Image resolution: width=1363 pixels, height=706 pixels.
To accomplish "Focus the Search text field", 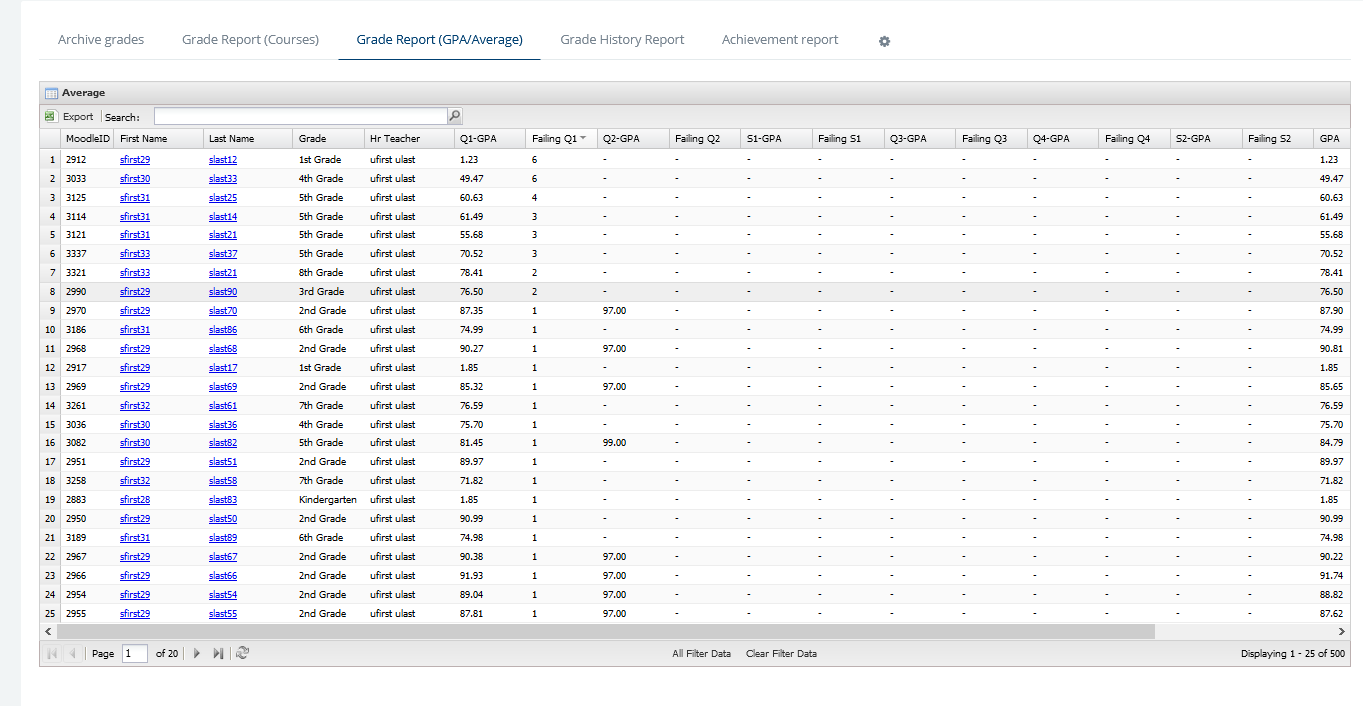I will (x=300, y=117).
